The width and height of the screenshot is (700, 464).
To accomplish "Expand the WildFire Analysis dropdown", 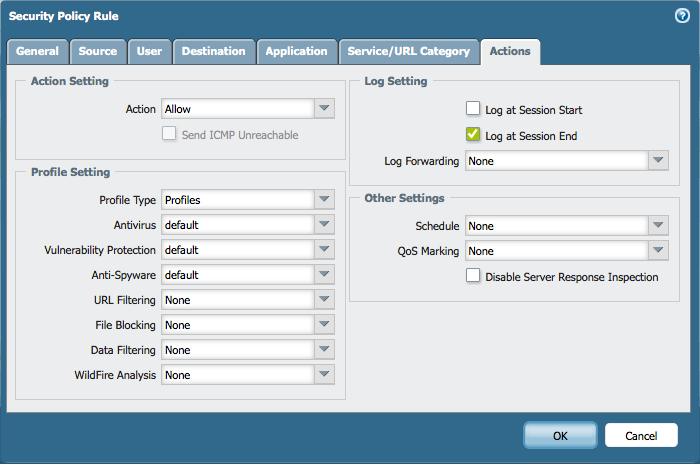I will pos(324,375).
